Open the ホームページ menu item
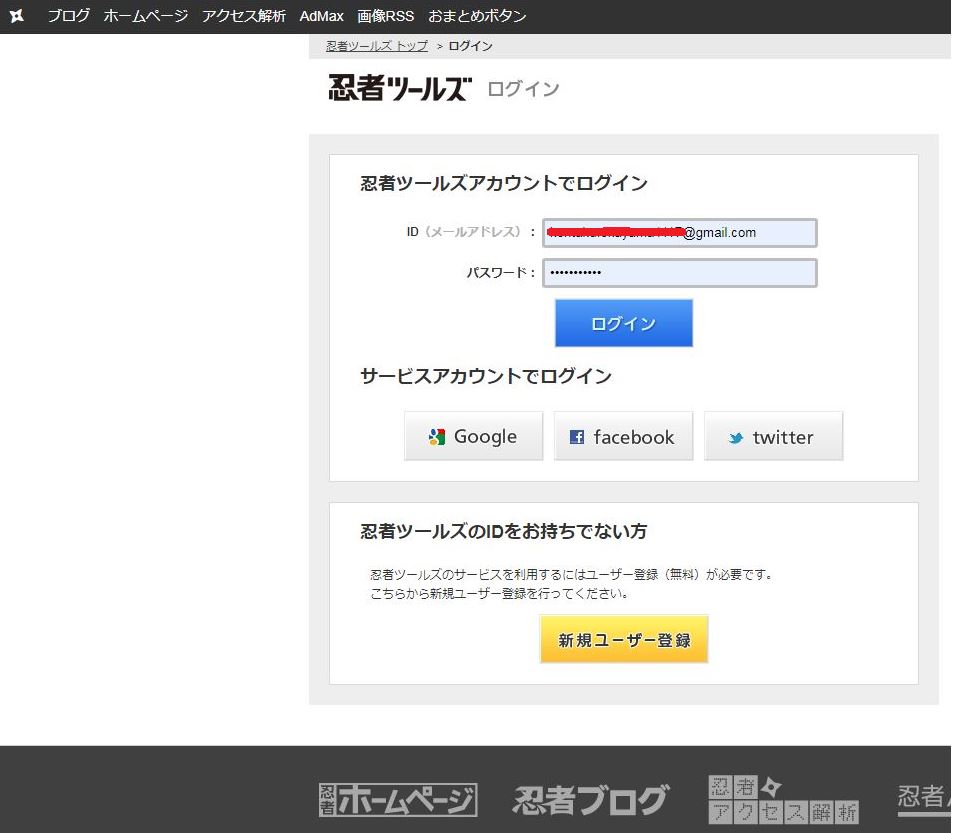Image resolution: width=953 pixels, height=833 pixels. 146,16
